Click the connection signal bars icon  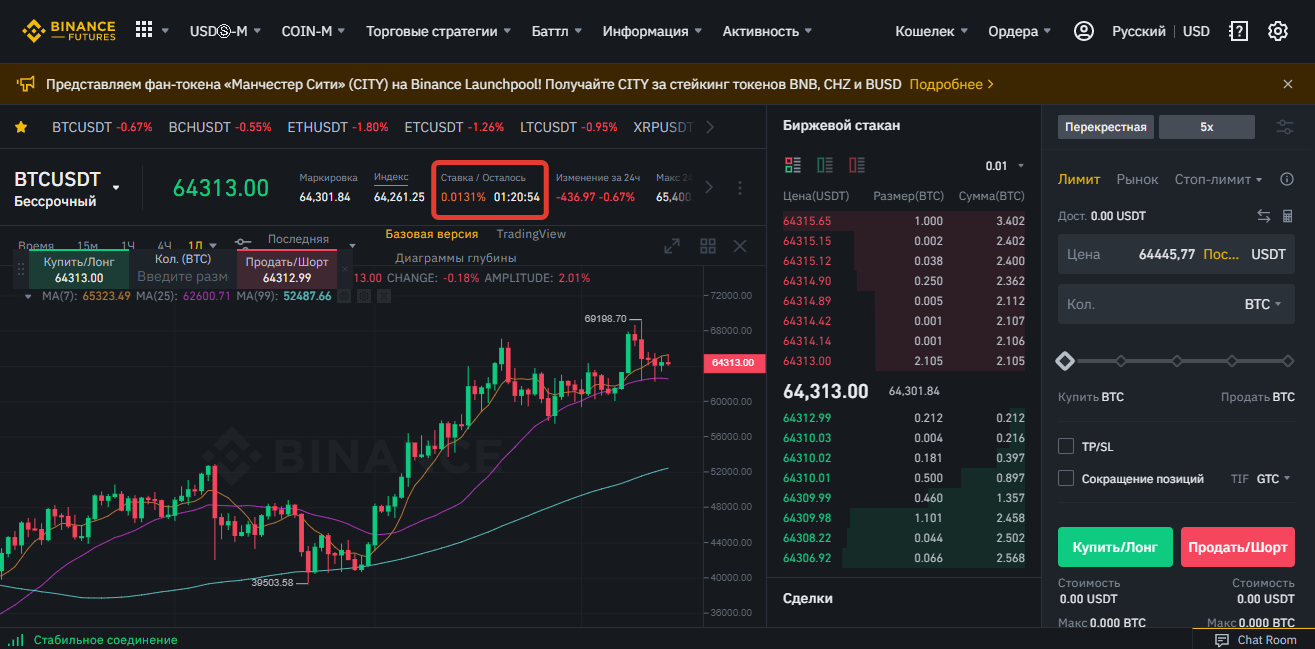pyautogui.click(x=17, y=639)
